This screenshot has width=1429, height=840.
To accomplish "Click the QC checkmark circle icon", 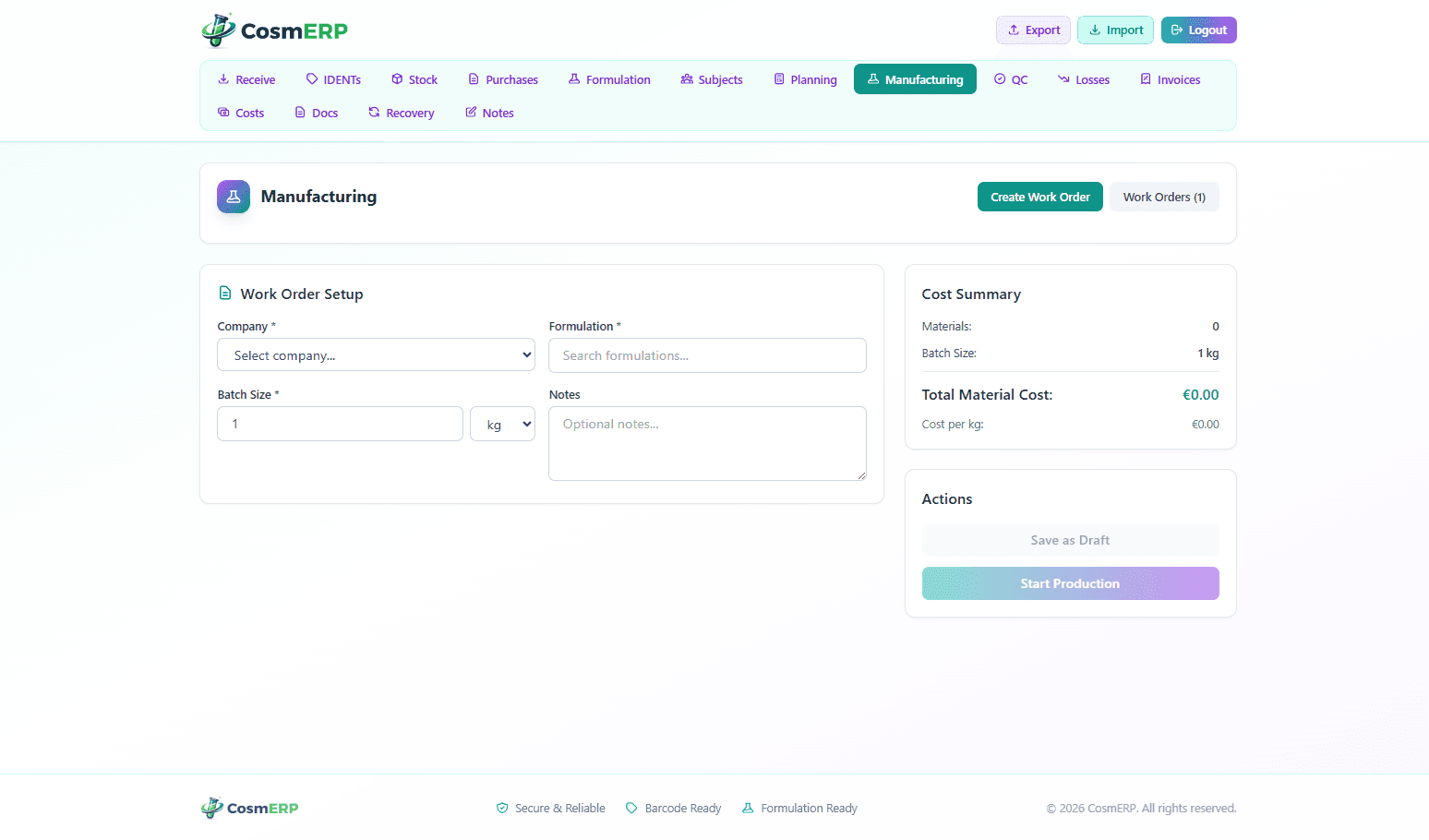I will [x=1000, y=79].
